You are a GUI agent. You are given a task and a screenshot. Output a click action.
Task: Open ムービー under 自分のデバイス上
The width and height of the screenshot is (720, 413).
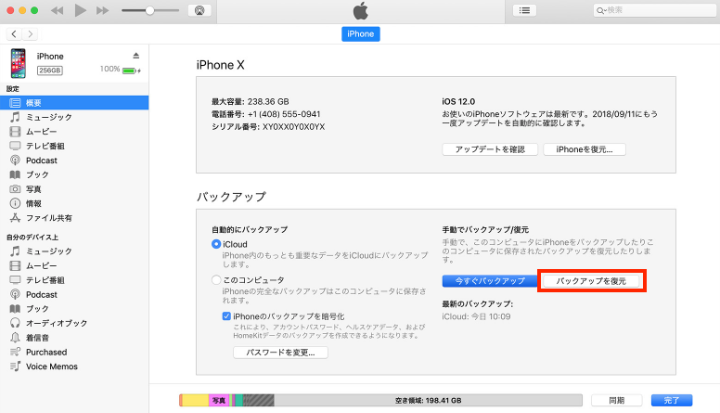pos(74,266)
